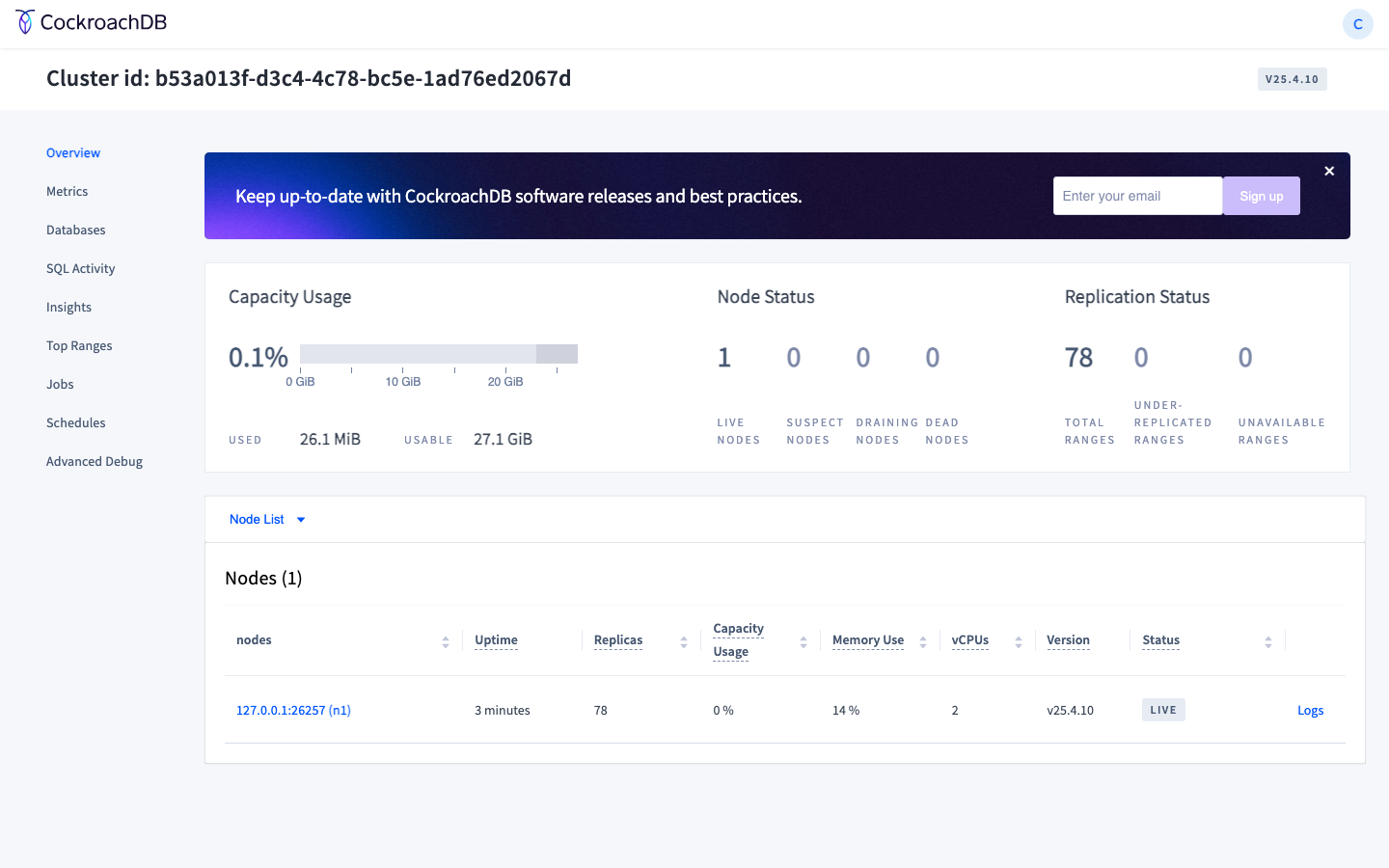1389x868 pixels.
Task: Click the V25.4.10 version badge
Action: [1293, 79]
